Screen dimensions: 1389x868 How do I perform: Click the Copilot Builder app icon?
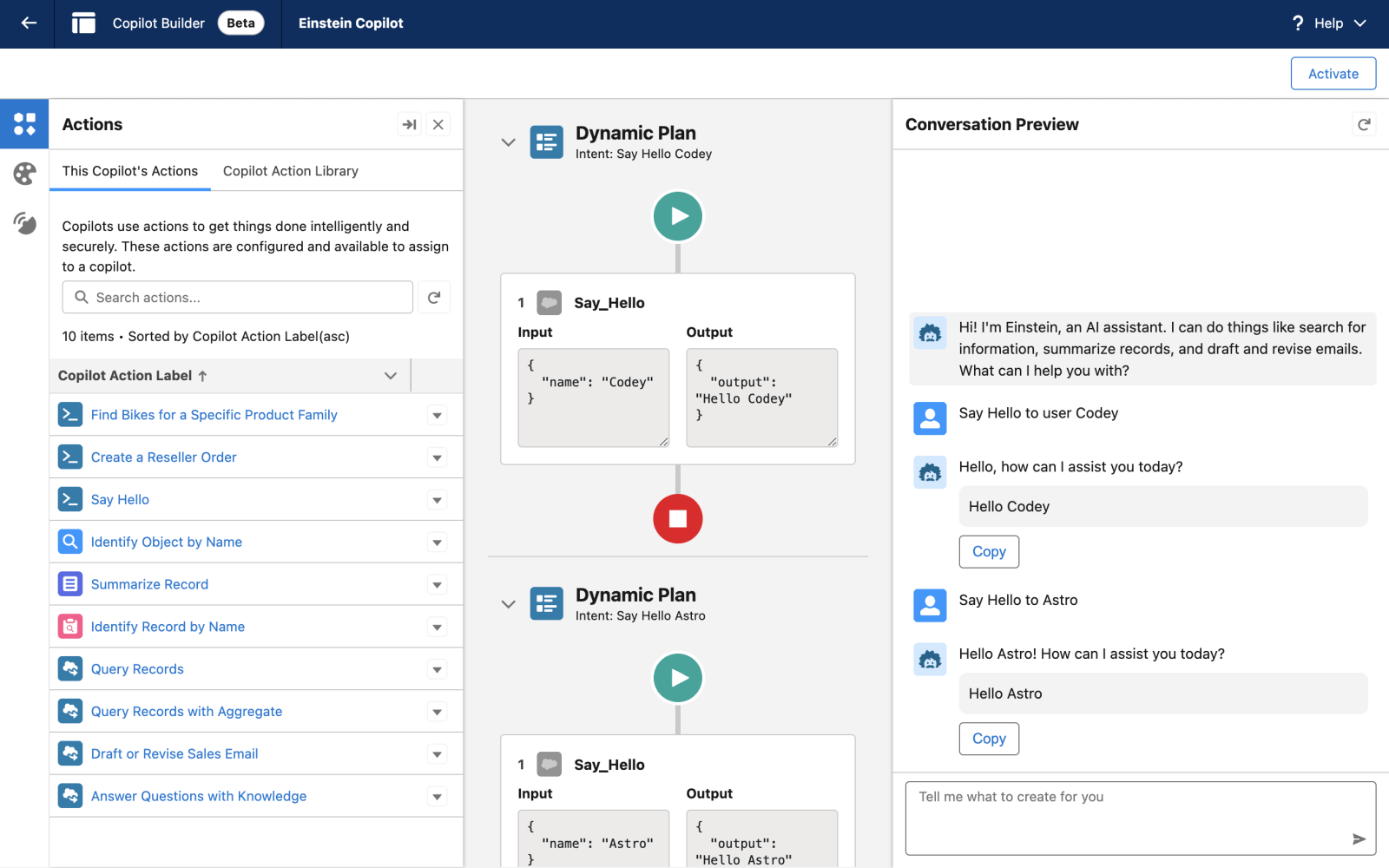pyautogui.click(x=83, y=23)
